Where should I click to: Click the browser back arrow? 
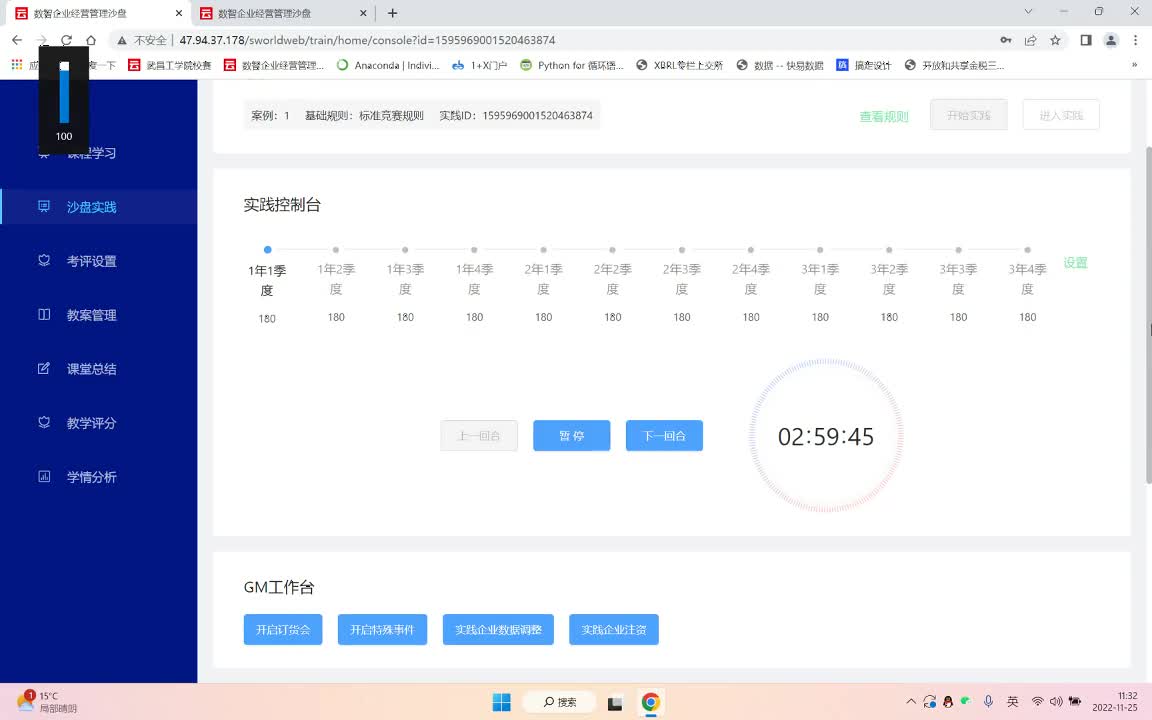tap(17, 40)
